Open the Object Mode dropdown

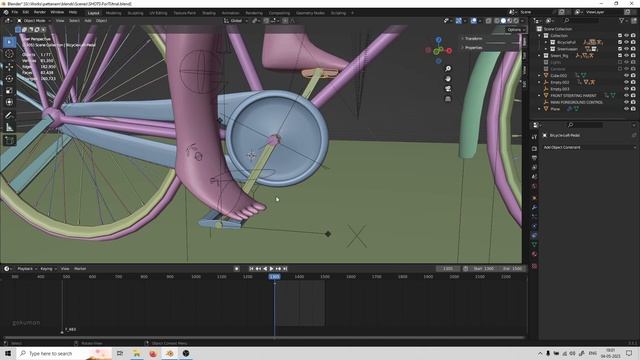(x=34, y=20)
